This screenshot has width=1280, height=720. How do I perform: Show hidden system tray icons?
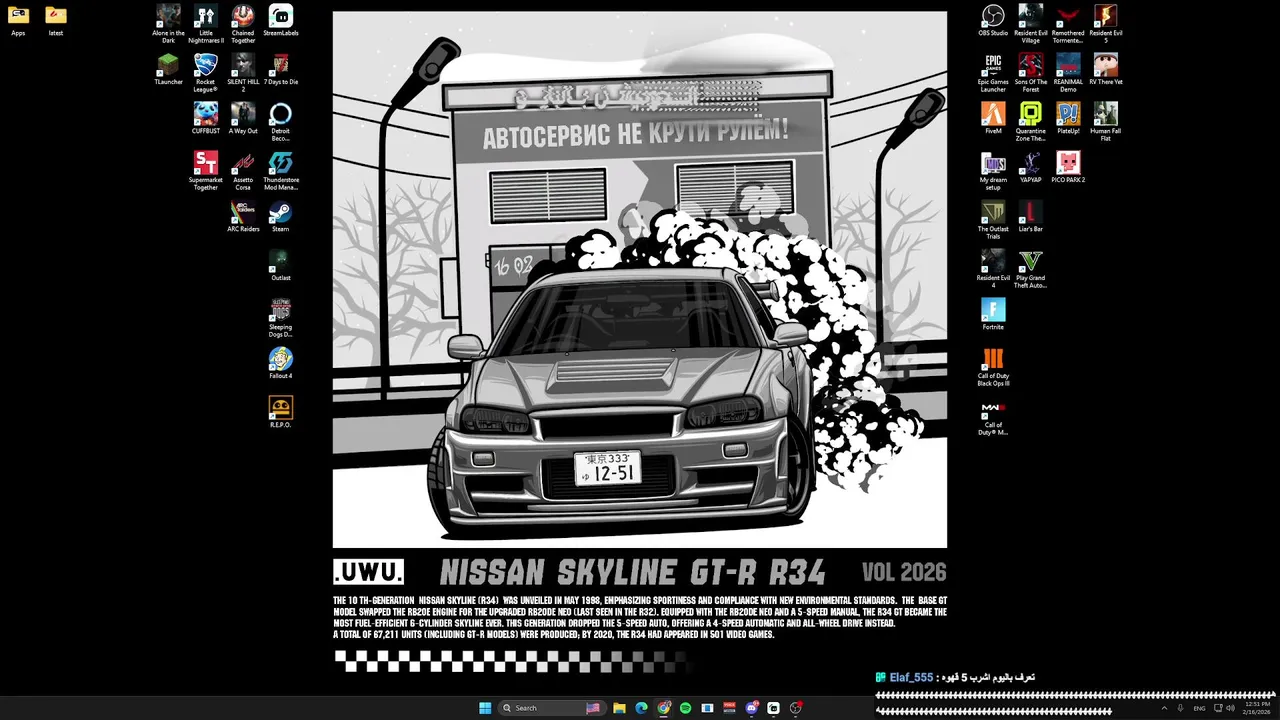pos(1164,708)
